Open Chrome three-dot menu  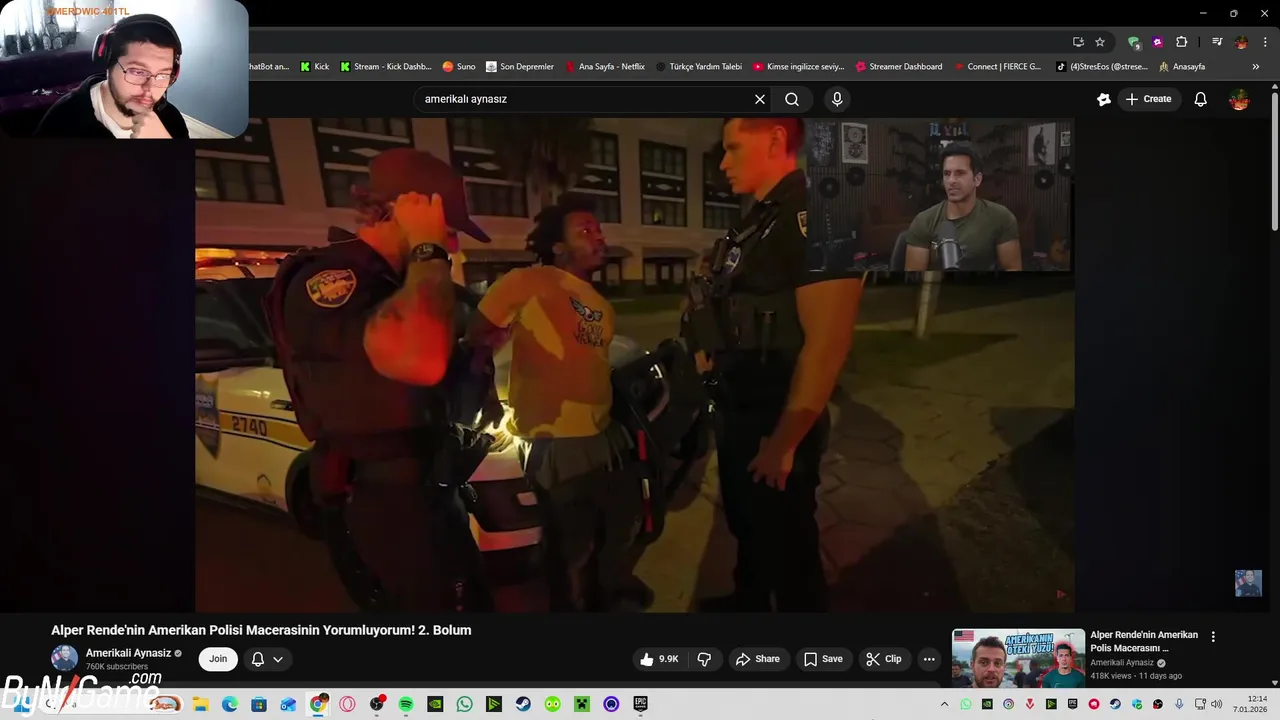click(1265, 42)
